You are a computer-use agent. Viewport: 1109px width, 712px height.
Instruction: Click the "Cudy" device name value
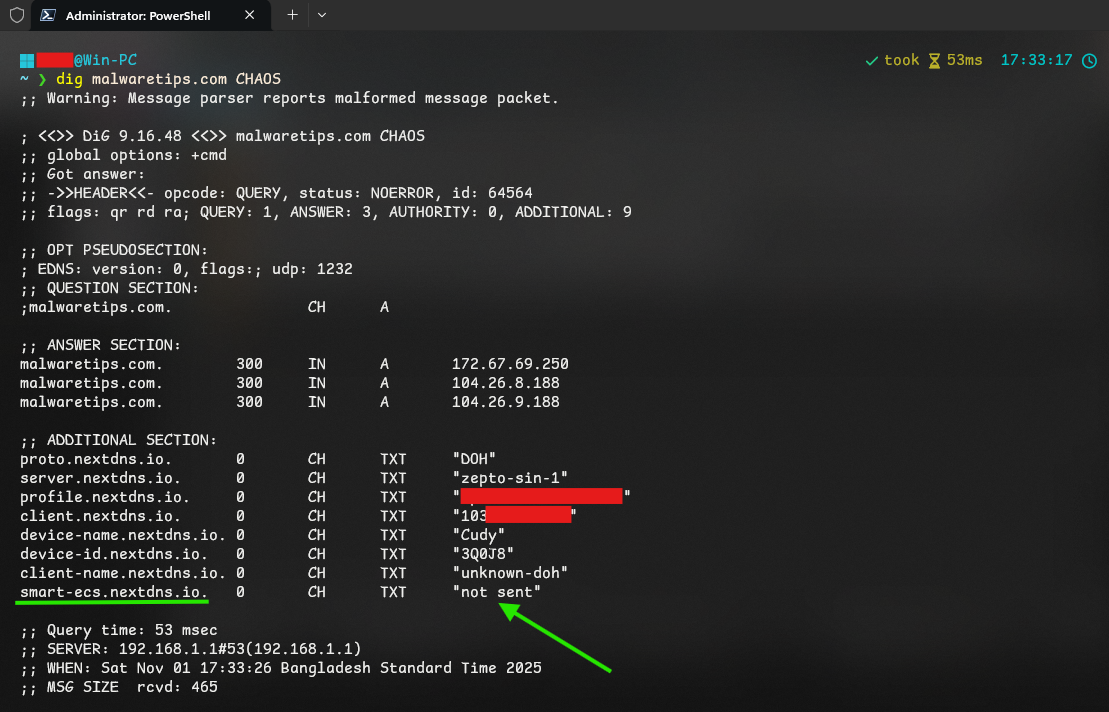[479, 535]
